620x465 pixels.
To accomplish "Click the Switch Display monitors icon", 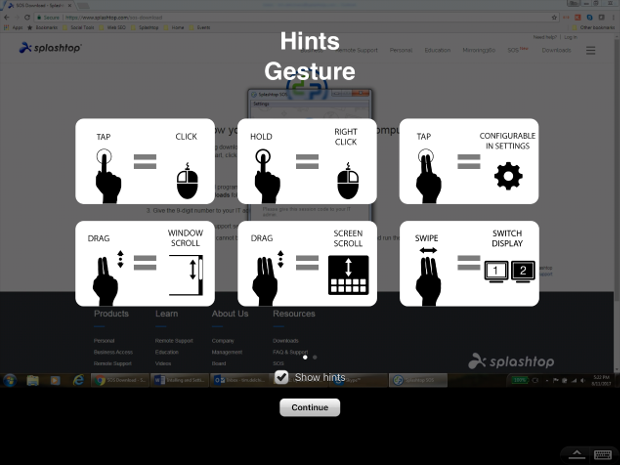I will pyautogui.click(x=507, y=271).
